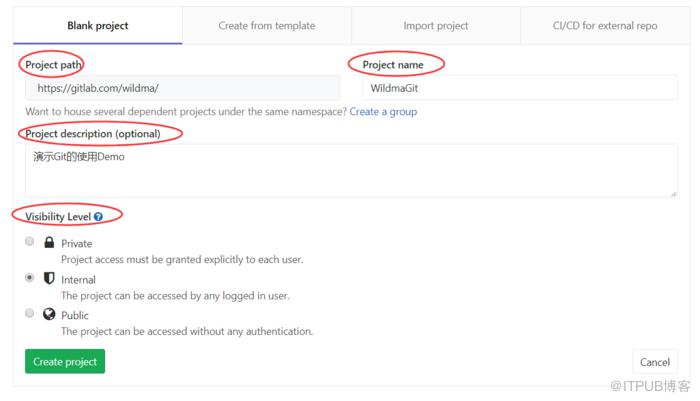
Task: Open the Visibility Level help icon
Action: 98,217
